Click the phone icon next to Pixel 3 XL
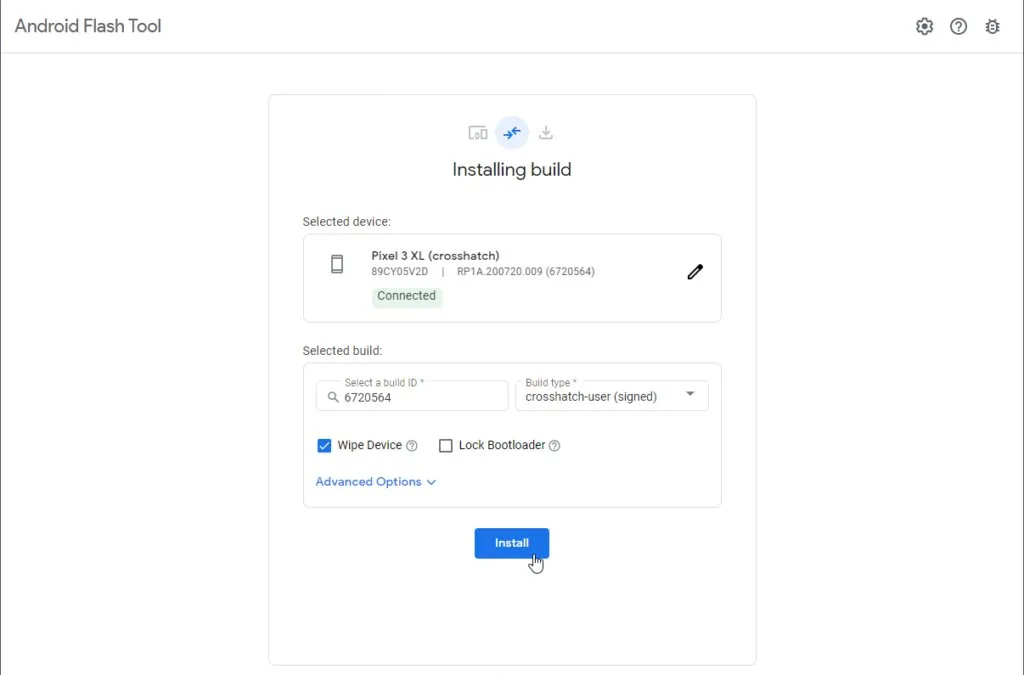The image size is (1024, 675). coord(336,263)
